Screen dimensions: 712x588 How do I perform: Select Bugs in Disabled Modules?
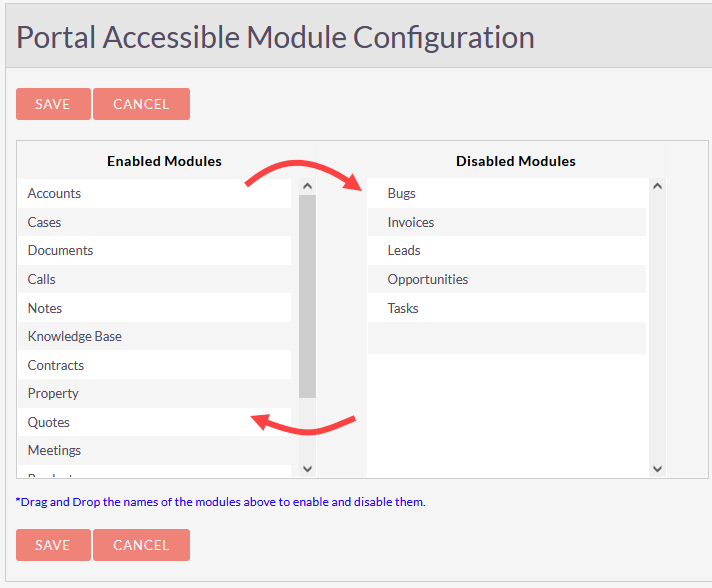click(402, 193)
